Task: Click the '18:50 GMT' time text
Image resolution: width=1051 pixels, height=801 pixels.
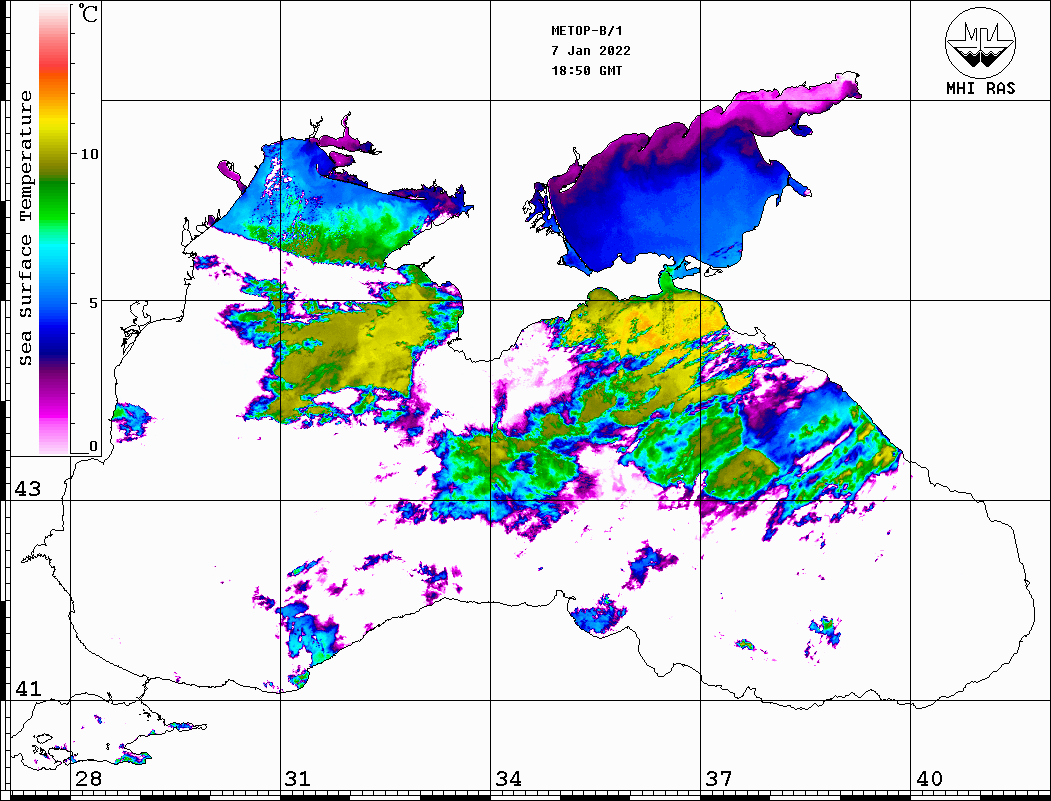Action: (586, 70)
